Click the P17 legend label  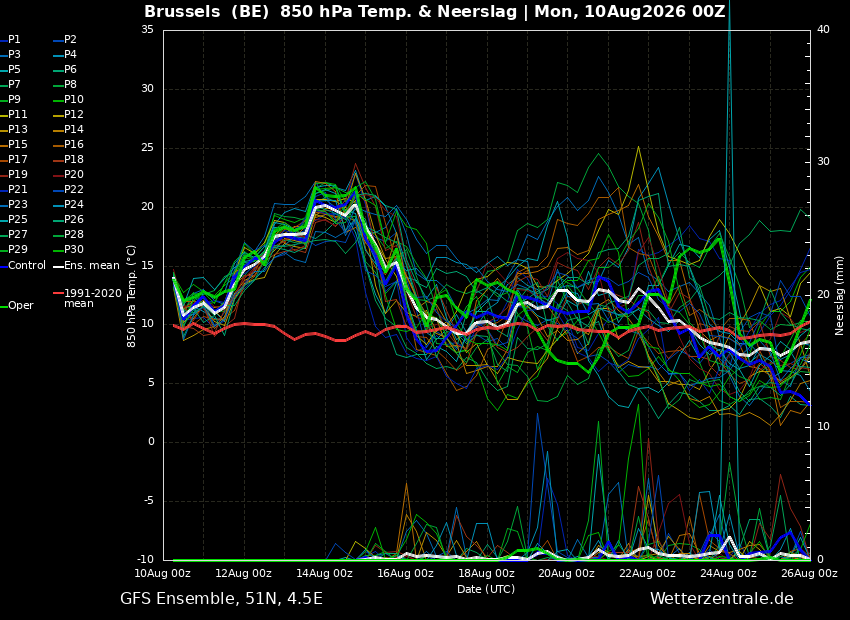pos(17,159)
